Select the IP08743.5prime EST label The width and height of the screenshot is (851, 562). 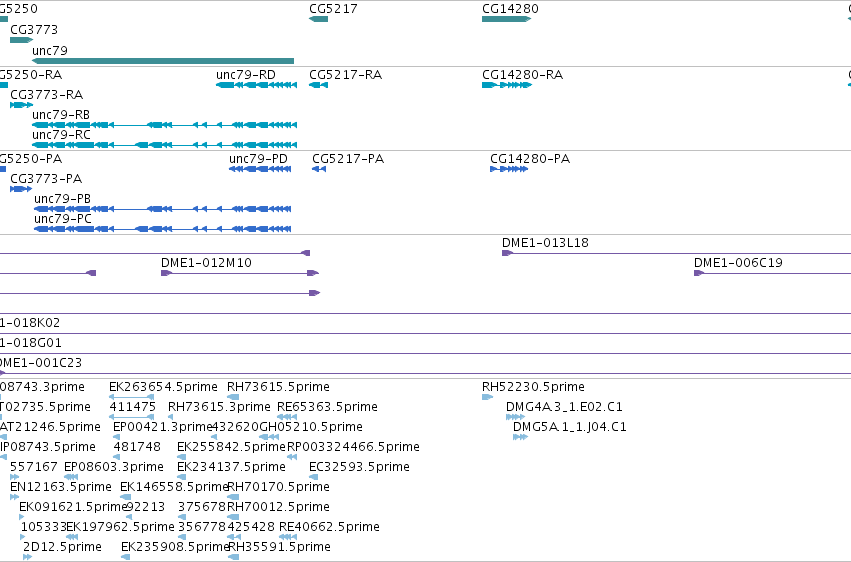click(48, 447)
